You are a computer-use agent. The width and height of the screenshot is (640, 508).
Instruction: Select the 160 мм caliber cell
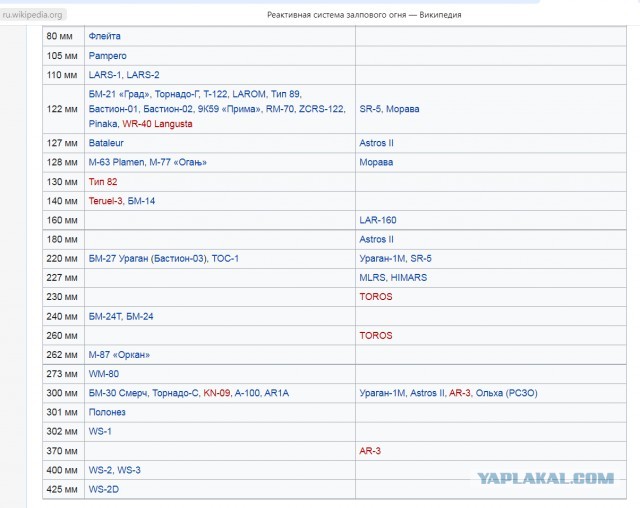click(x=63, y=220)
